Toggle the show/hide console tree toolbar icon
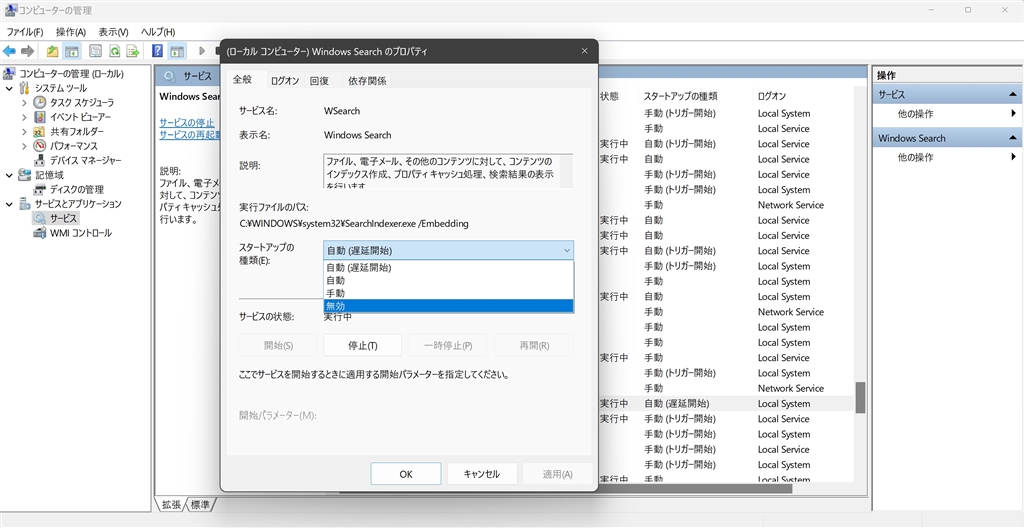 pos(72,51)
